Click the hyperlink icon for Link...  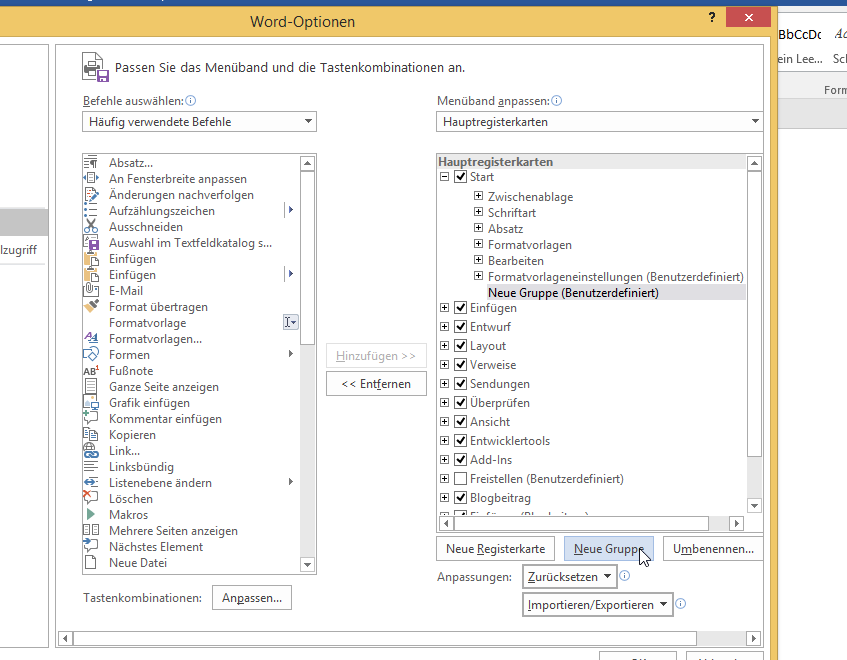point(91,450)
